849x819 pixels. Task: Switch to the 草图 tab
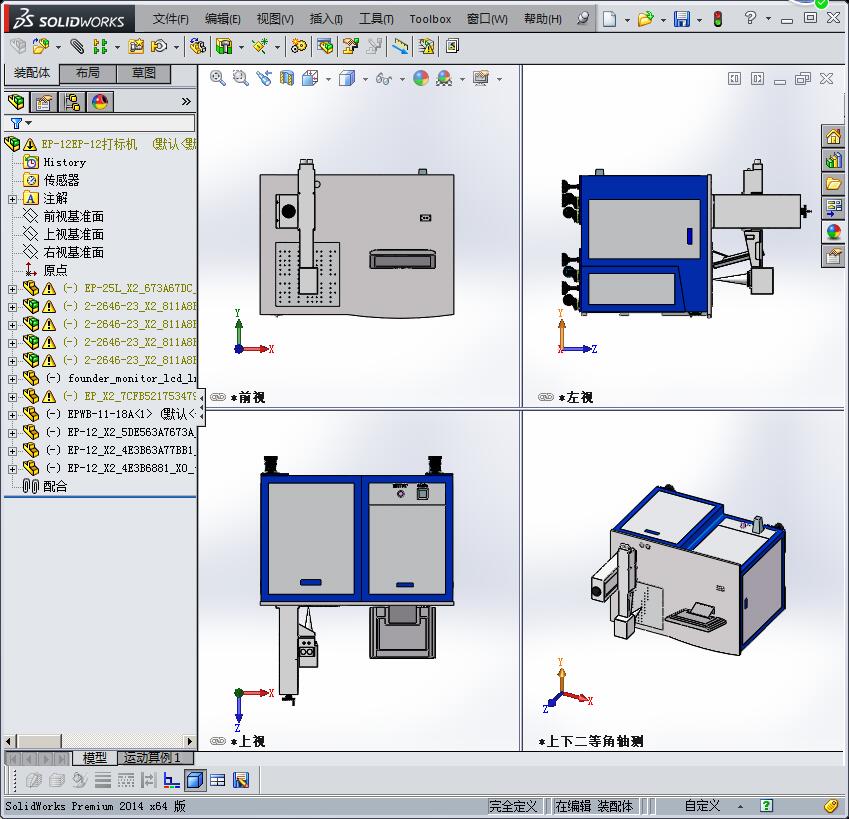[143, 73]
